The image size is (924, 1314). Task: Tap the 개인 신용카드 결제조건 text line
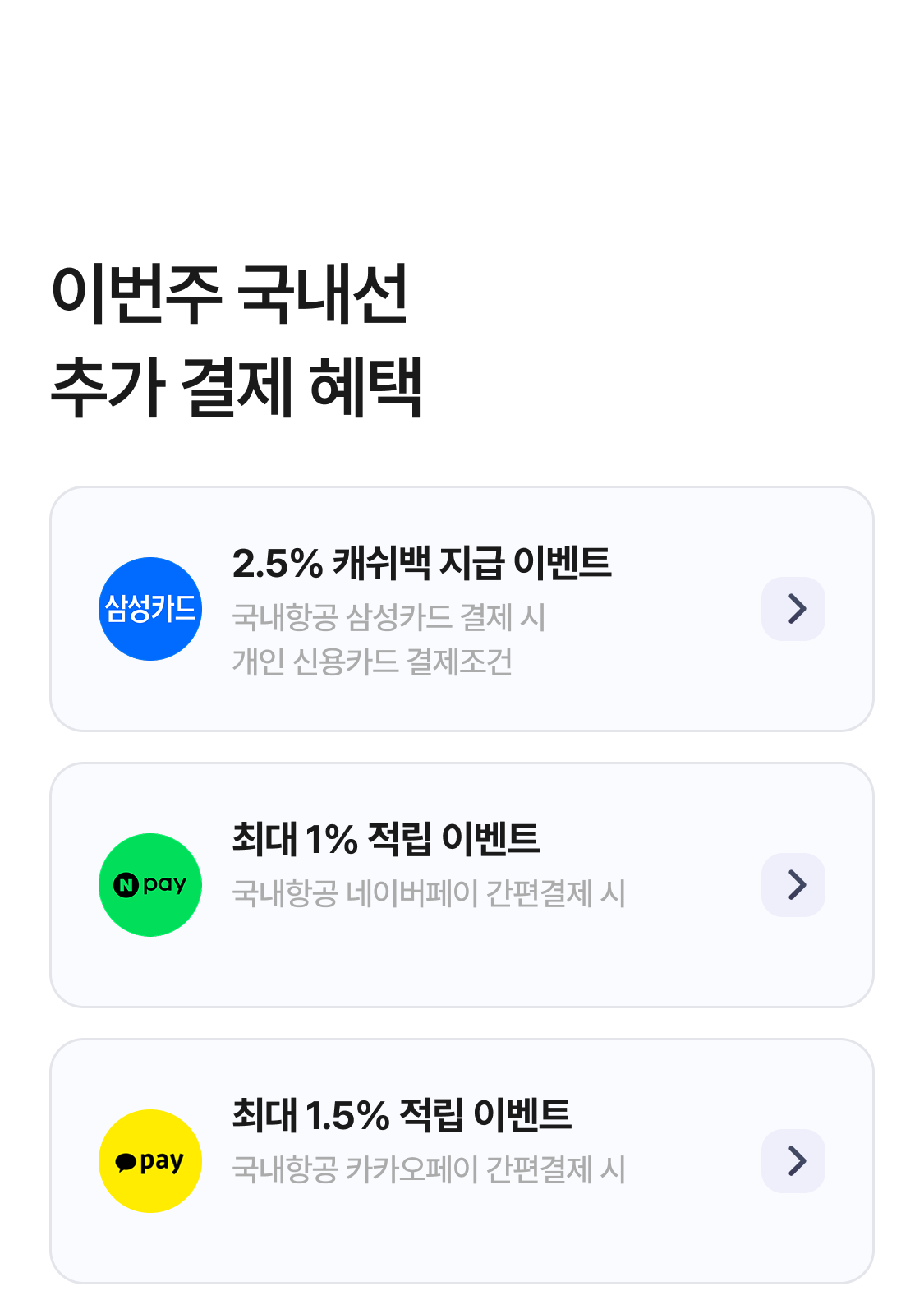click(x=373, y=662)
